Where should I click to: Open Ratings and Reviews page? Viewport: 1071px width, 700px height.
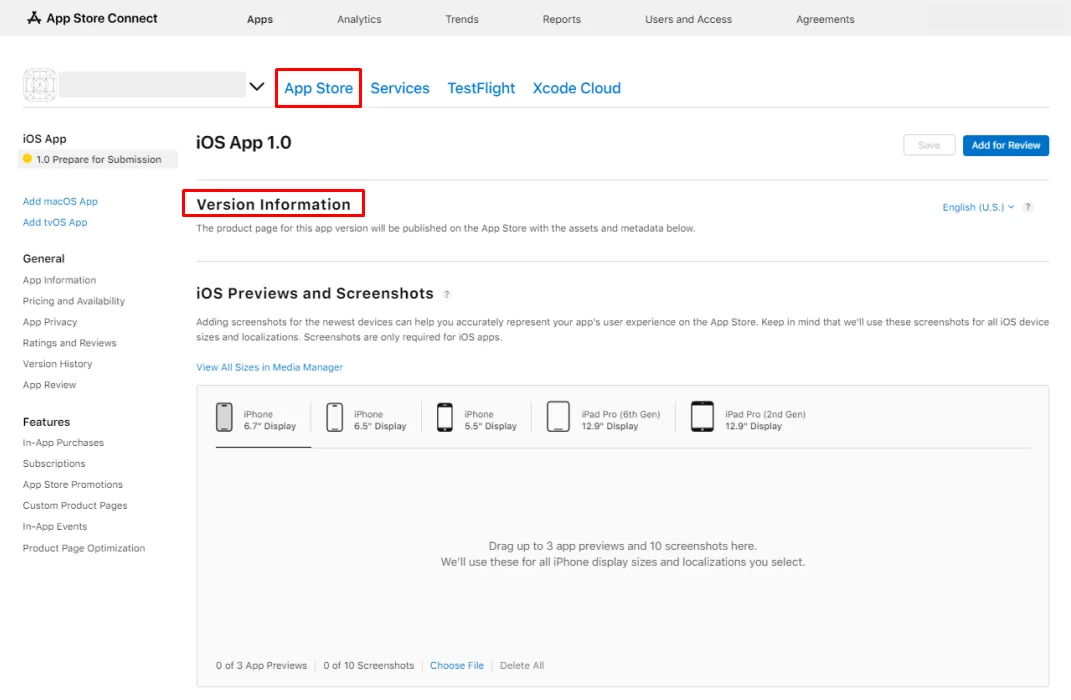(x=70, y=343)
